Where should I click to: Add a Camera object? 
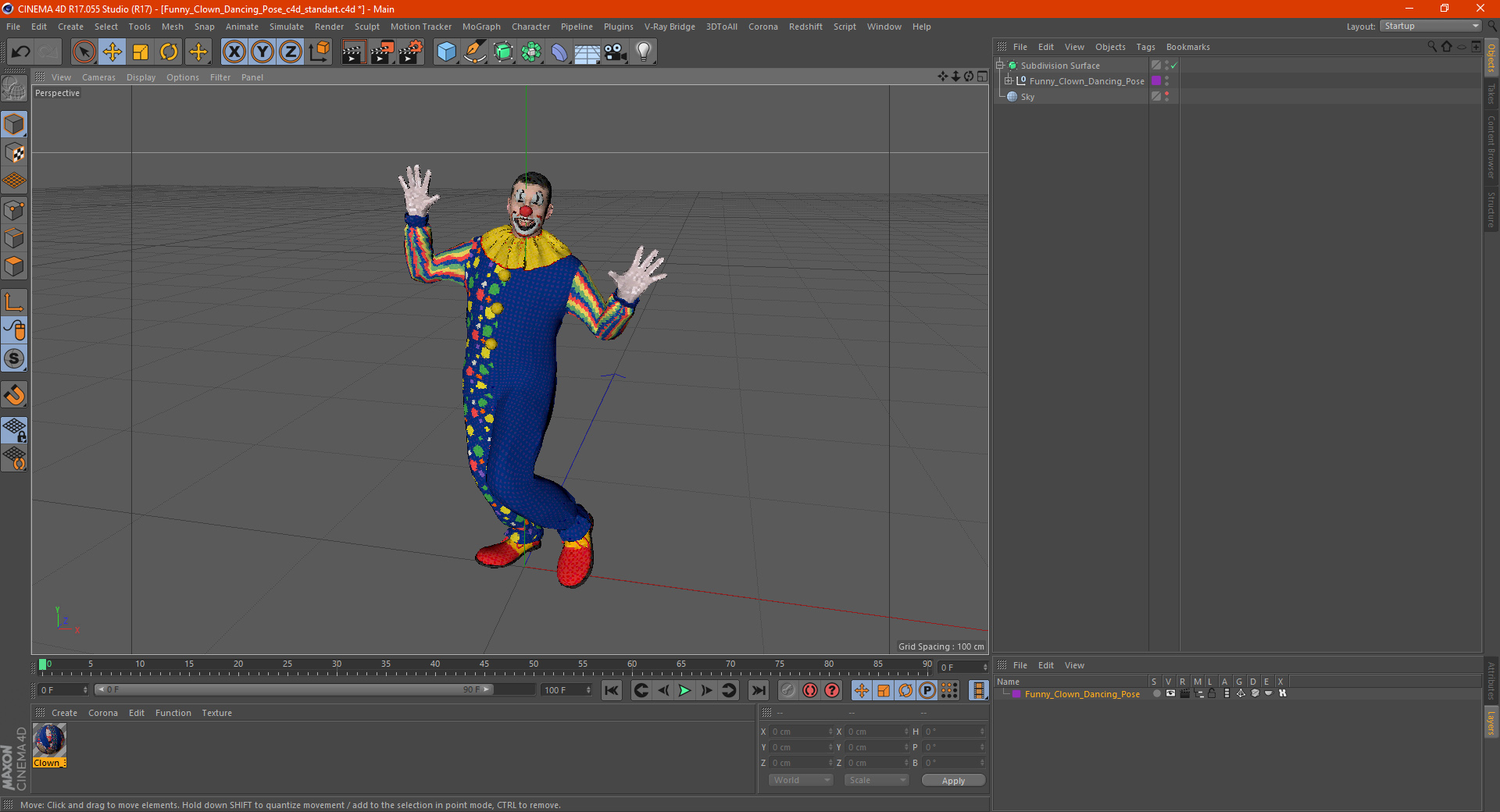(616, 52)
